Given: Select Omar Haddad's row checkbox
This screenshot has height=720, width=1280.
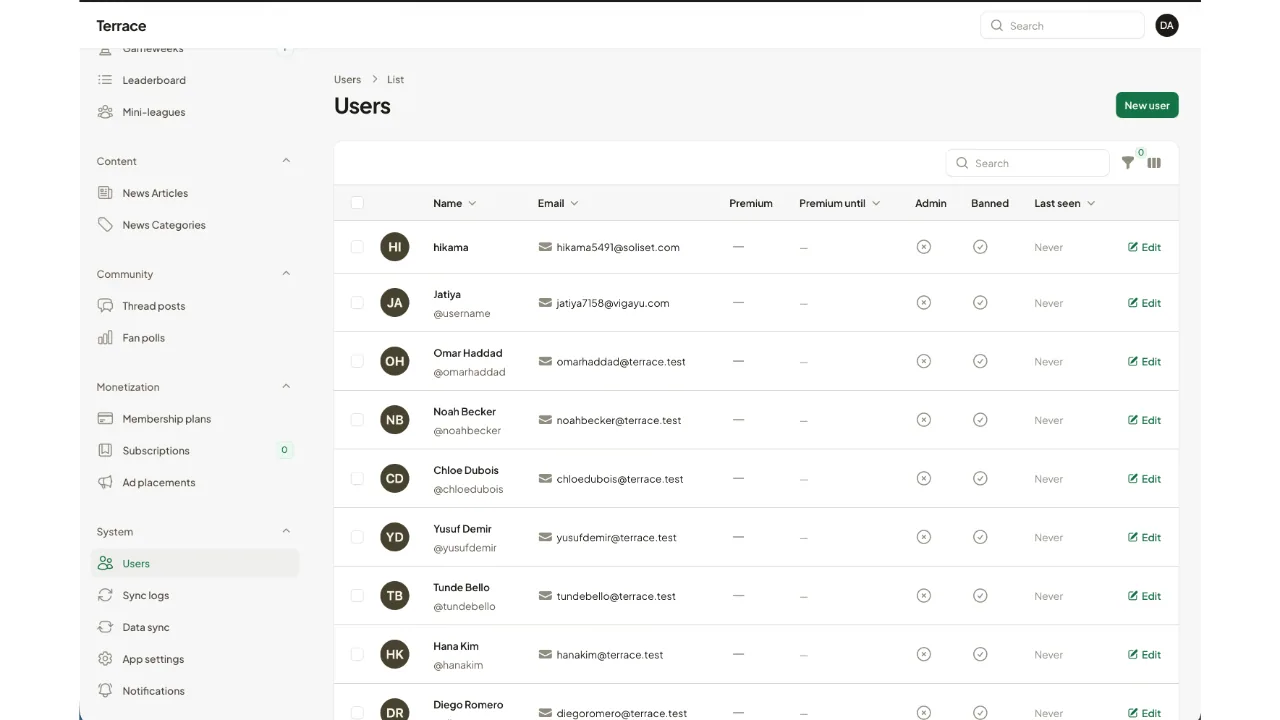Looking at the screenshot, I should click(x=357, y=361).
